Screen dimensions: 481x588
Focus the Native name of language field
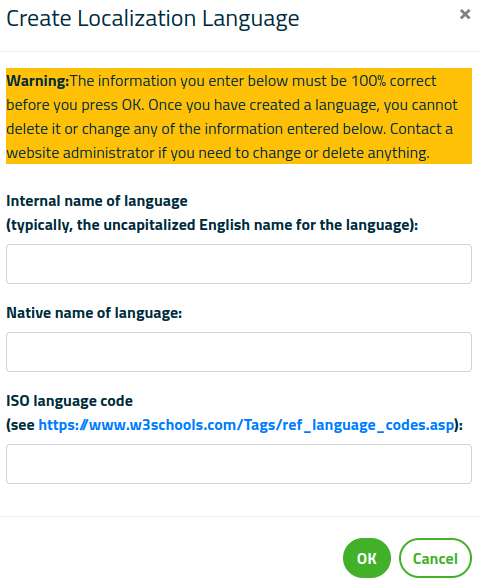(x=239, y=352)
